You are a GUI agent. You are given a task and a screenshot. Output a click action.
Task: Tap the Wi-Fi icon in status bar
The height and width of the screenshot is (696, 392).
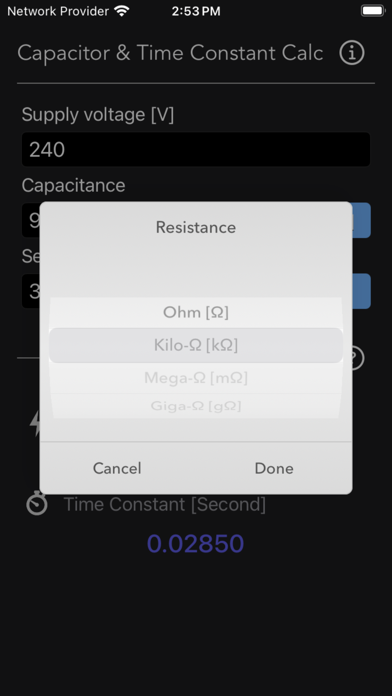click(x=122, y=11)
